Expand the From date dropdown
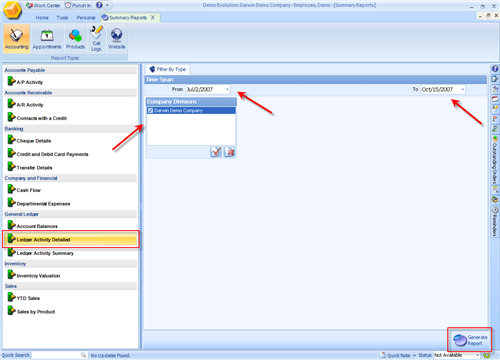The height and width of the screenshot is (360, 500). click(227, 89)
